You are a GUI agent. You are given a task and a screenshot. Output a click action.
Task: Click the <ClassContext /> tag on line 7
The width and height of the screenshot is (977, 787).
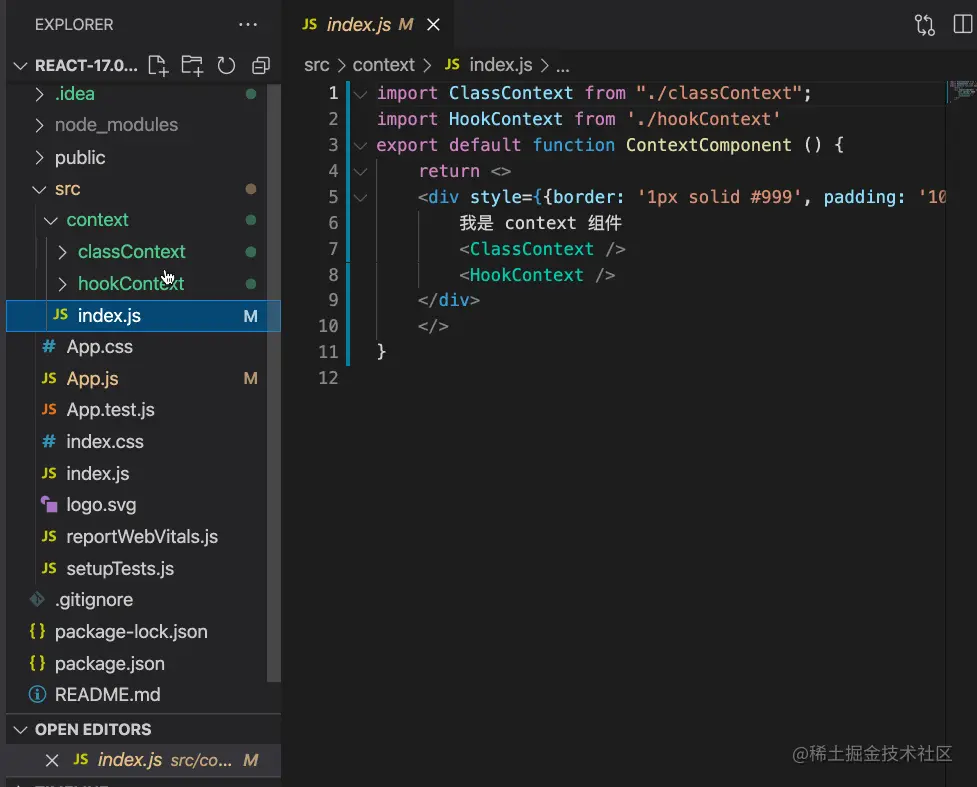pyautogui.click(x=542, y=249)
